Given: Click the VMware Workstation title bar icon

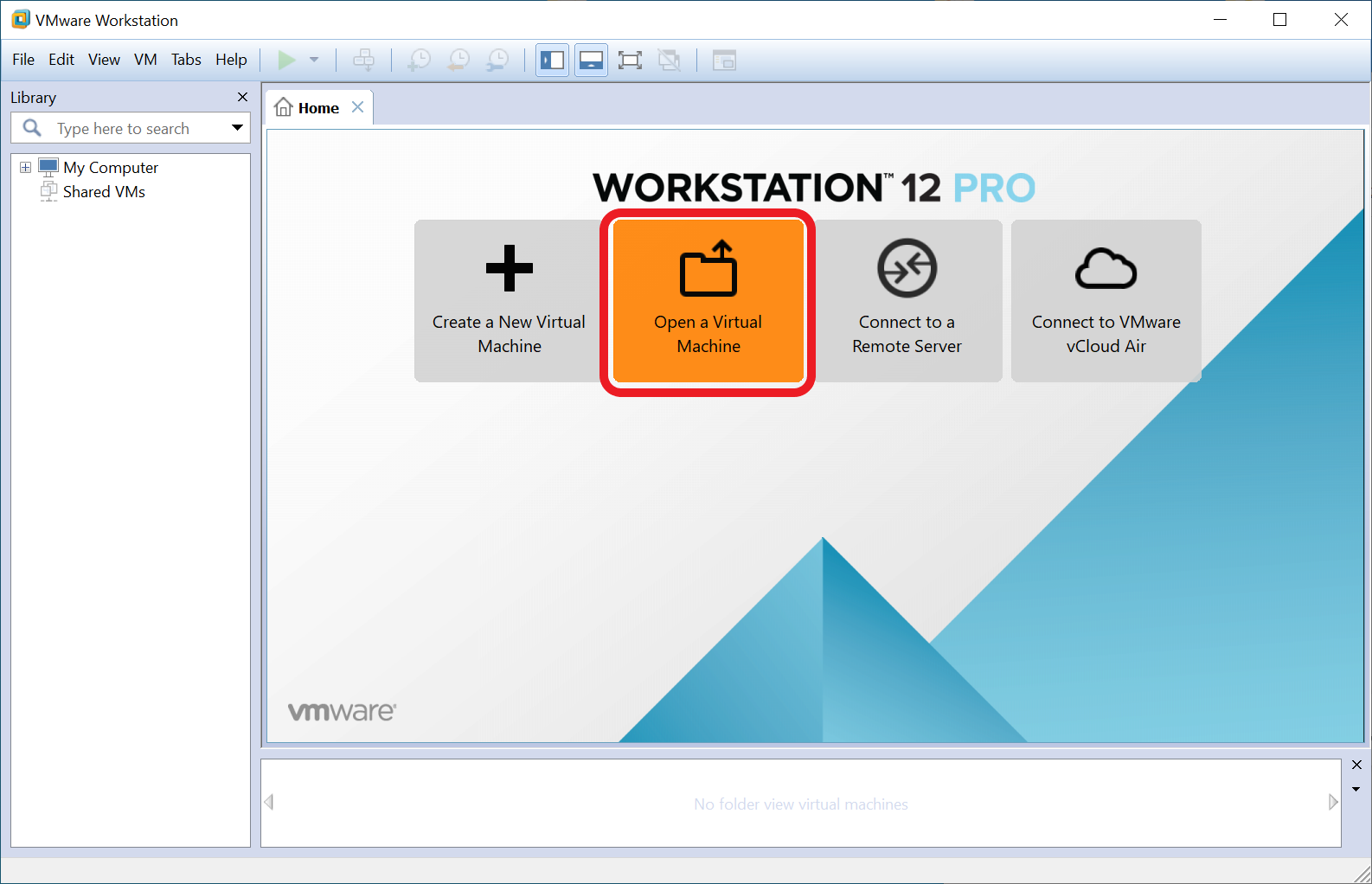Looking at the screenshot, I should (x=21, y=19).
